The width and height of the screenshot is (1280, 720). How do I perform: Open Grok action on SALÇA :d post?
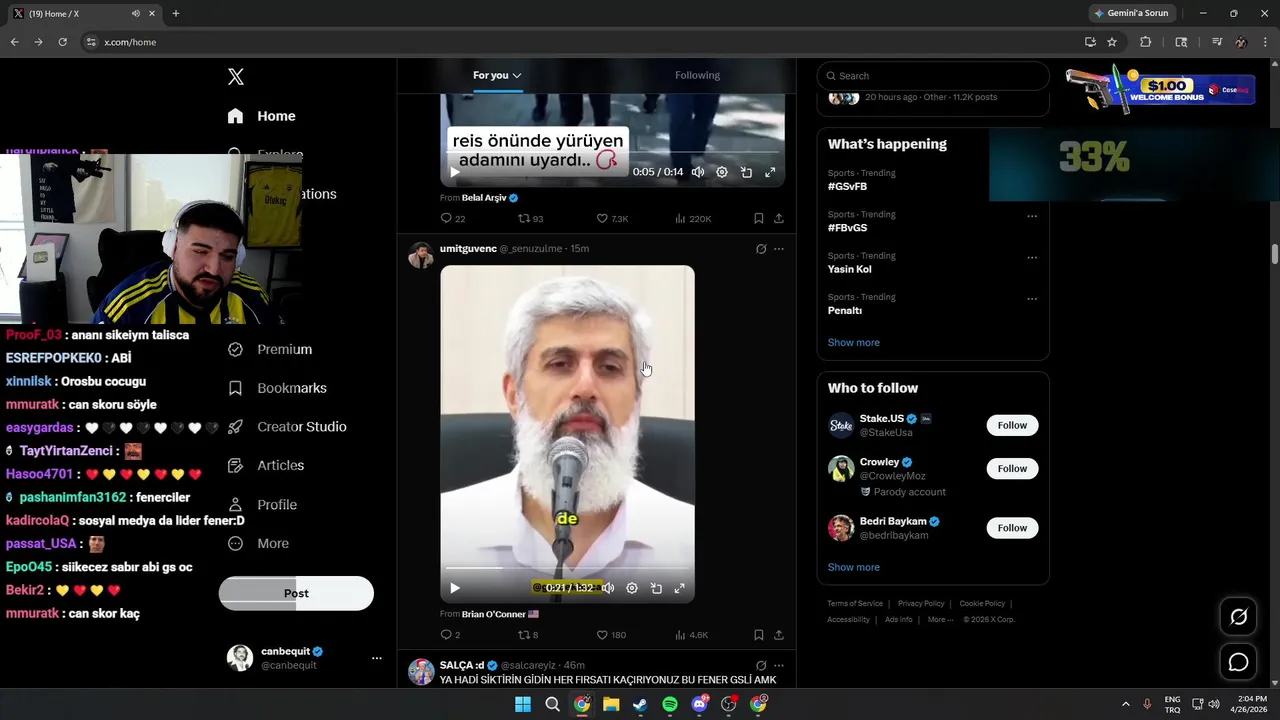pos(761,665)
